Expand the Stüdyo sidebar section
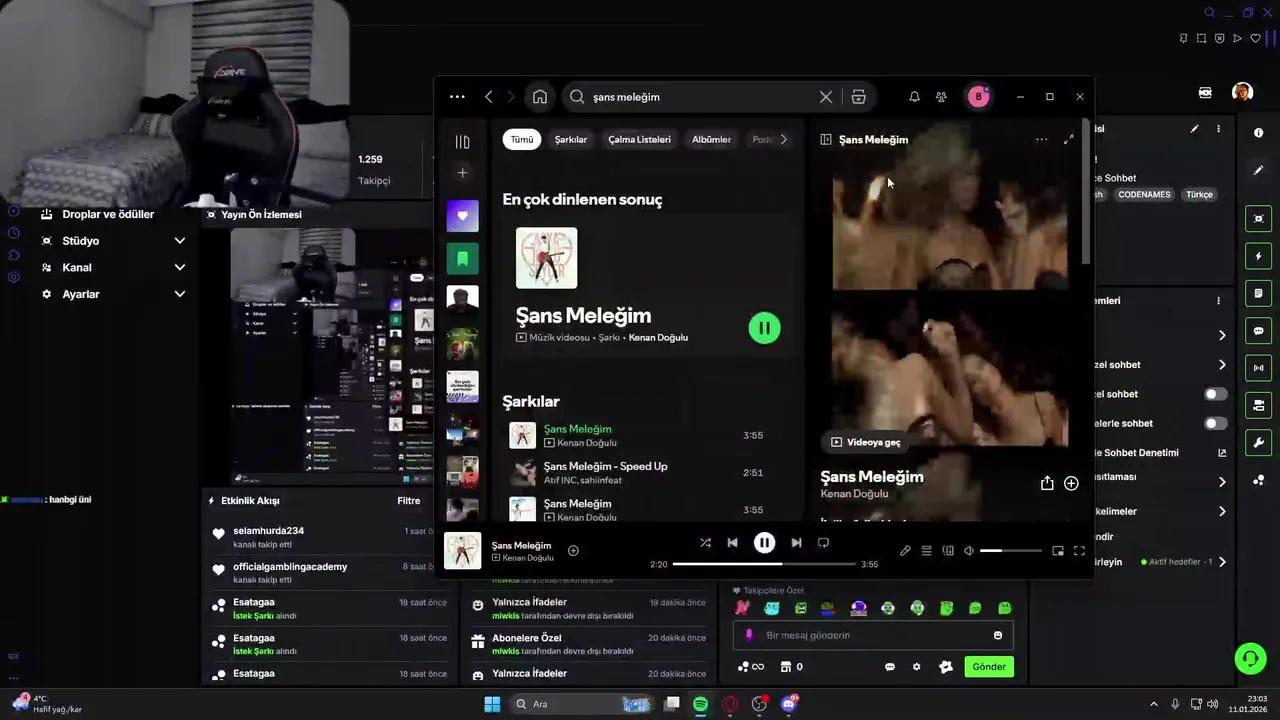This screenshot has width=1280, height=720. pyautogui.click(x=180, y=241)
